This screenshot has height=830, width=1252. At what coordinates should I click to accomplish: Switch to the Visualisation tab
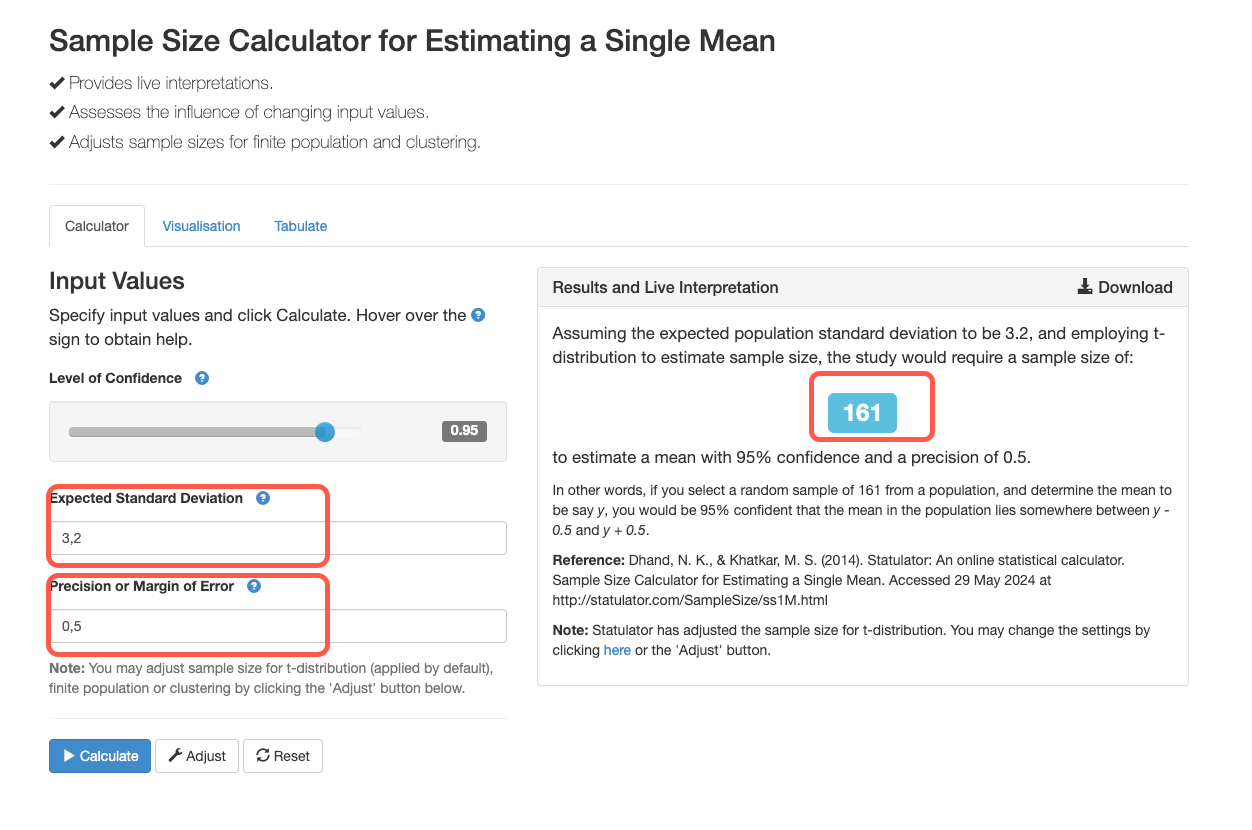tap(201, 226)
